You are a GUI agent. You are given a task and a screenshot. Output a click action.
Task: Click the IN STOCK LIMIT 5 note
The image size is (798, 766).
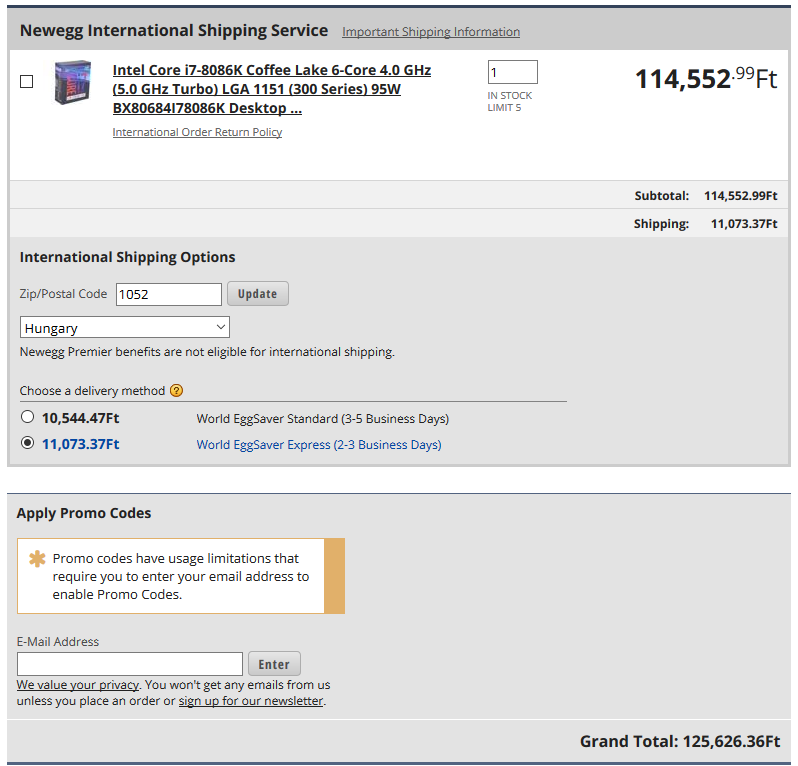point(510,101)
